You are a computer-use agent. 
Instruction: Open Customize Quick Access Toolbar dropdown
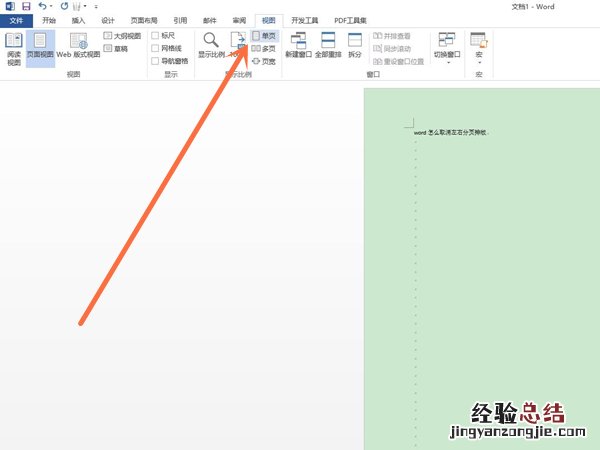pos(96,7)
